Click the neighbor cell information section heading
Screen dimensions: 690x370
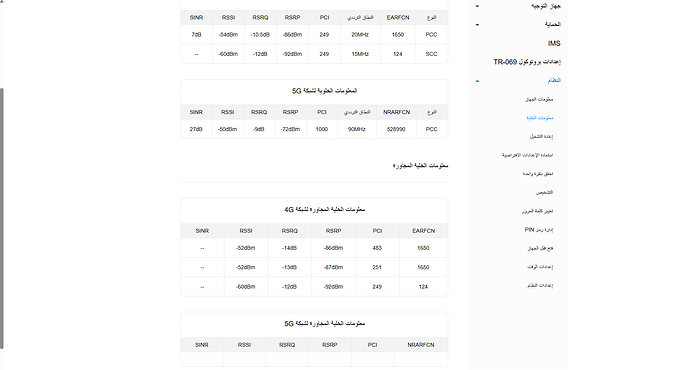420,166
